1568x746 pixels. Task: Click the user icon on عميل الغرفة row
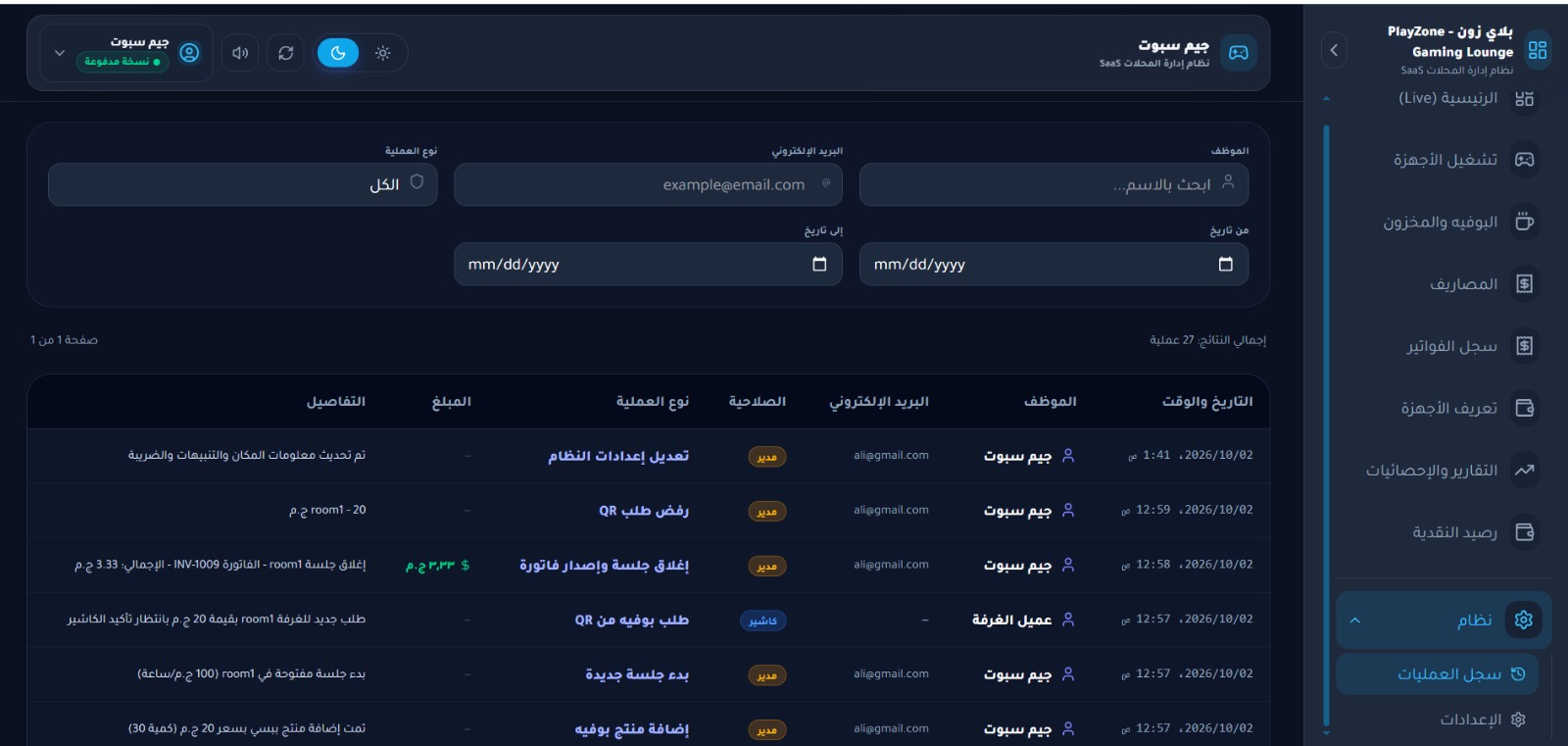point(1068,619)
